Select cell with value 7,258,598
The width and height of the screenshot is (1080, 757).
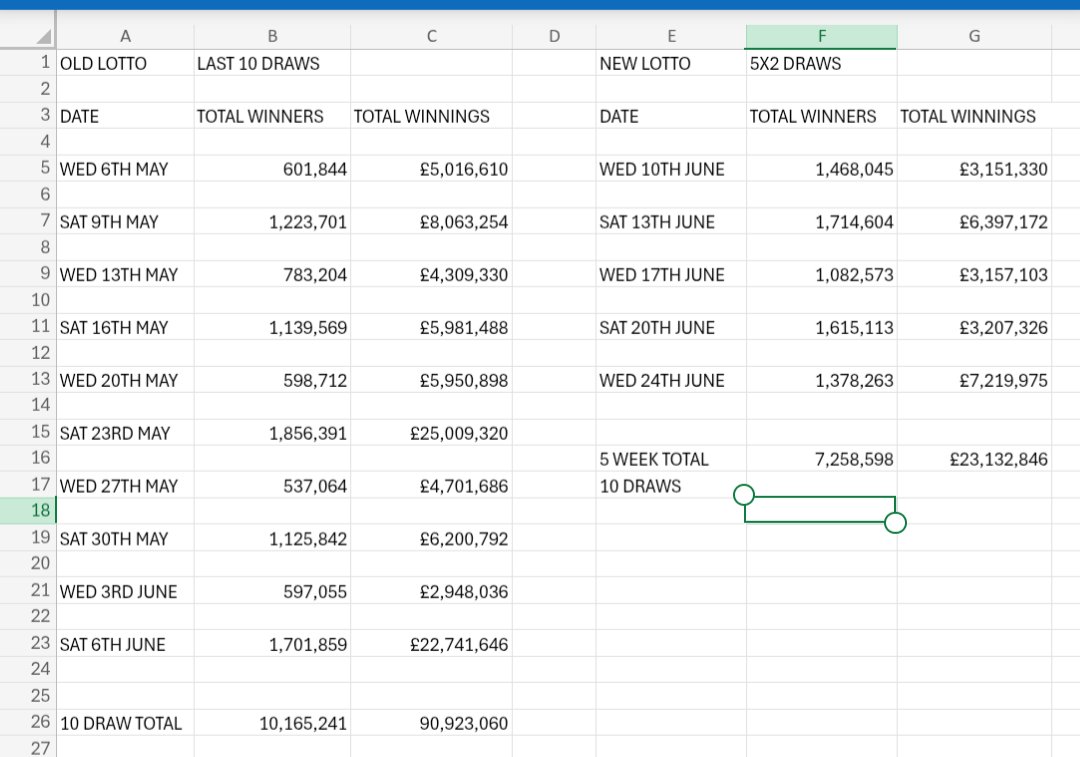pos(822,459)
